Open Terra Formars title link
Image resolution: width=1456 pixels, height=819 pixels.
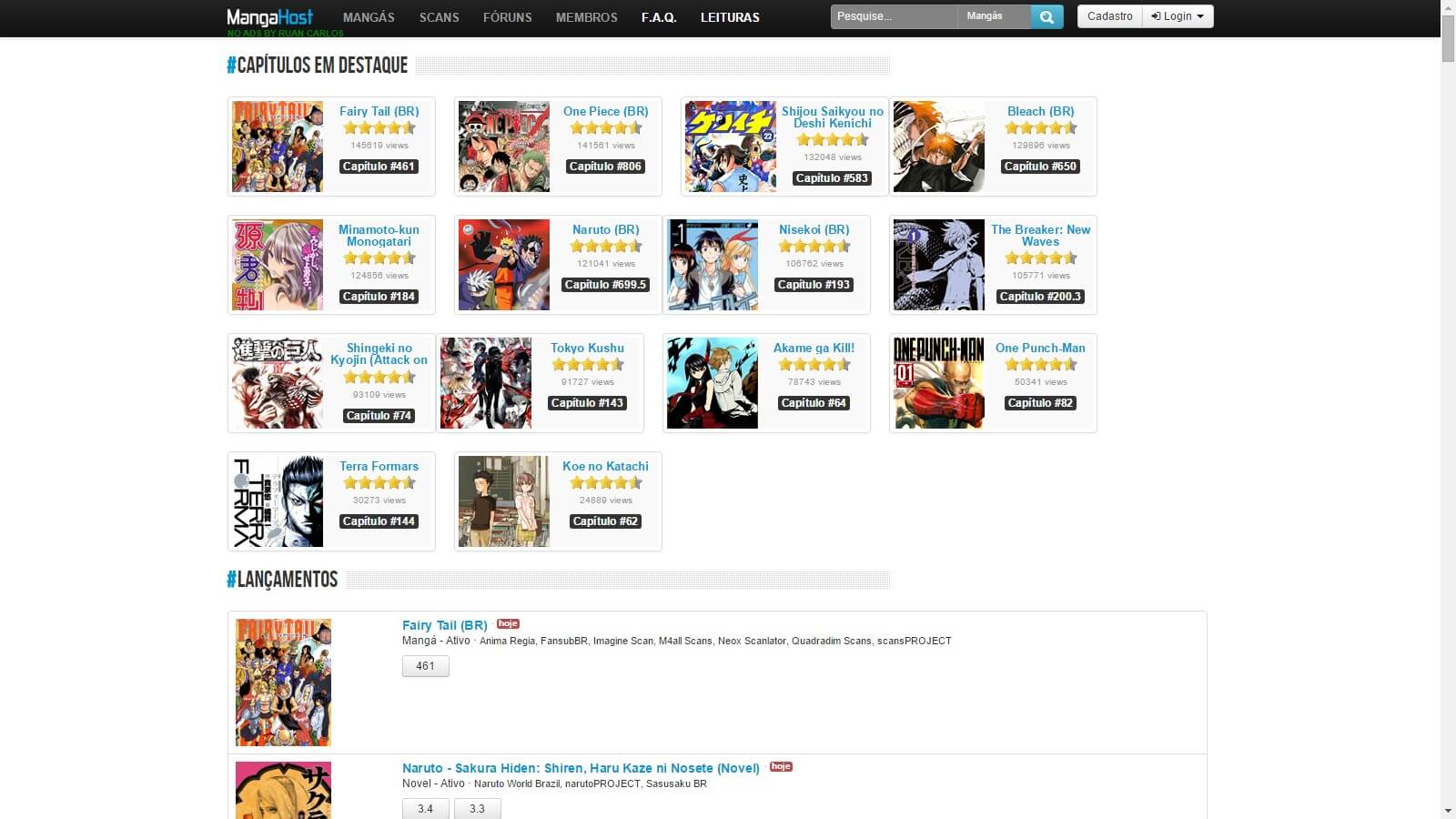(379, 466)
